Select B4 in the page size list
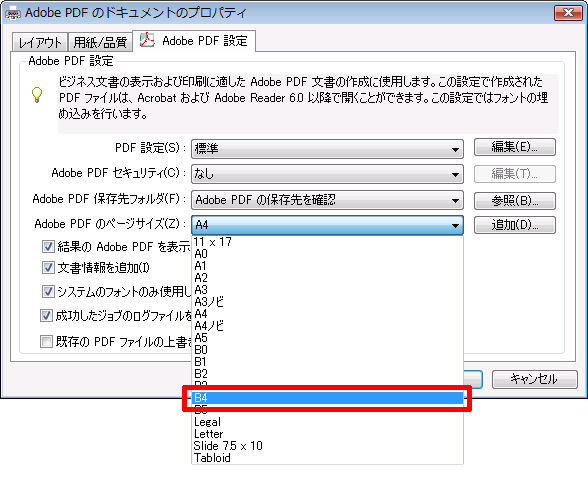Image resolution: width=588 pixels, height=480 pixels. [x=327, y=398]
